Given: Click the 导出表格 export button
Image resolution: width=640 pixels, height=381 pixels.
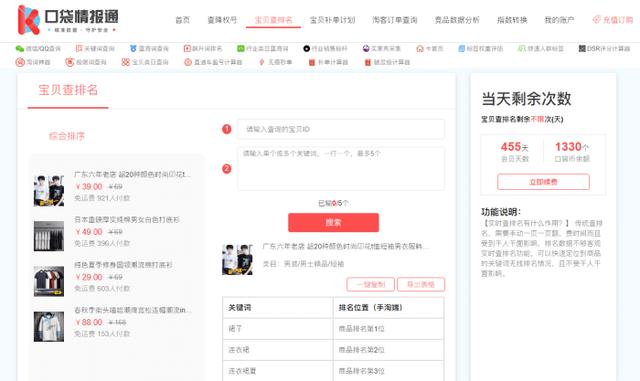Looking at the screenshot, I should pos(421,285).
